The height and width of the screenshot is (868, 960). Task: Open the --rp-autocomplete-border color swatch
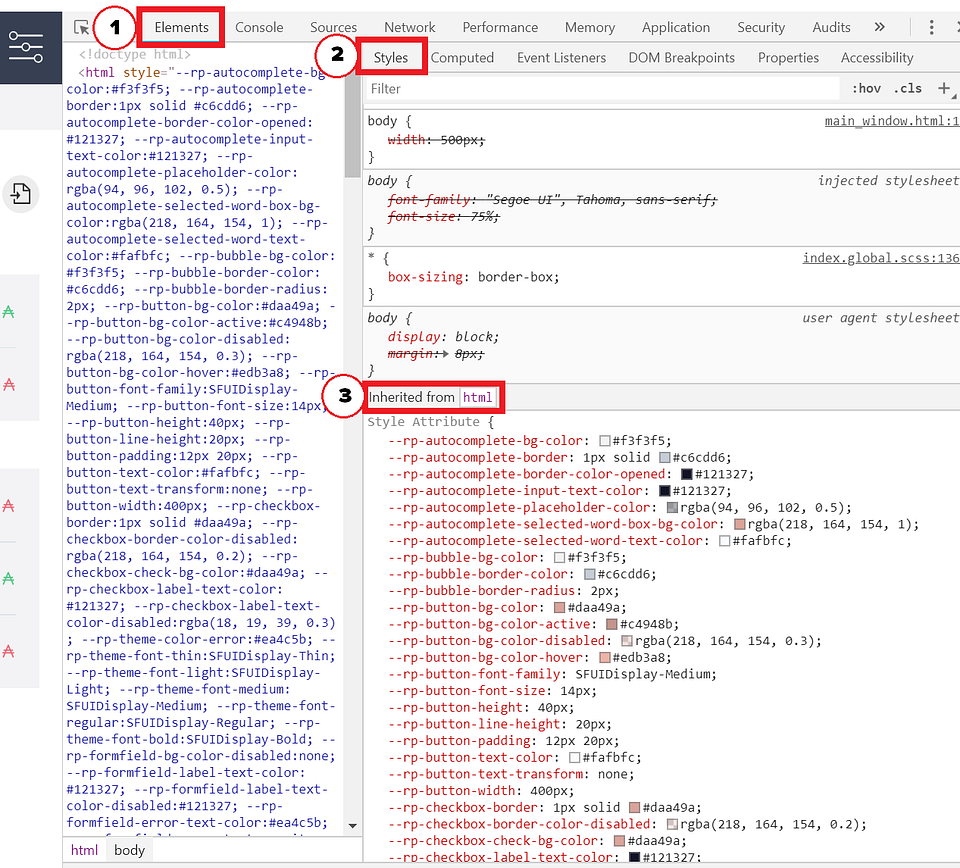pos(665,457)
